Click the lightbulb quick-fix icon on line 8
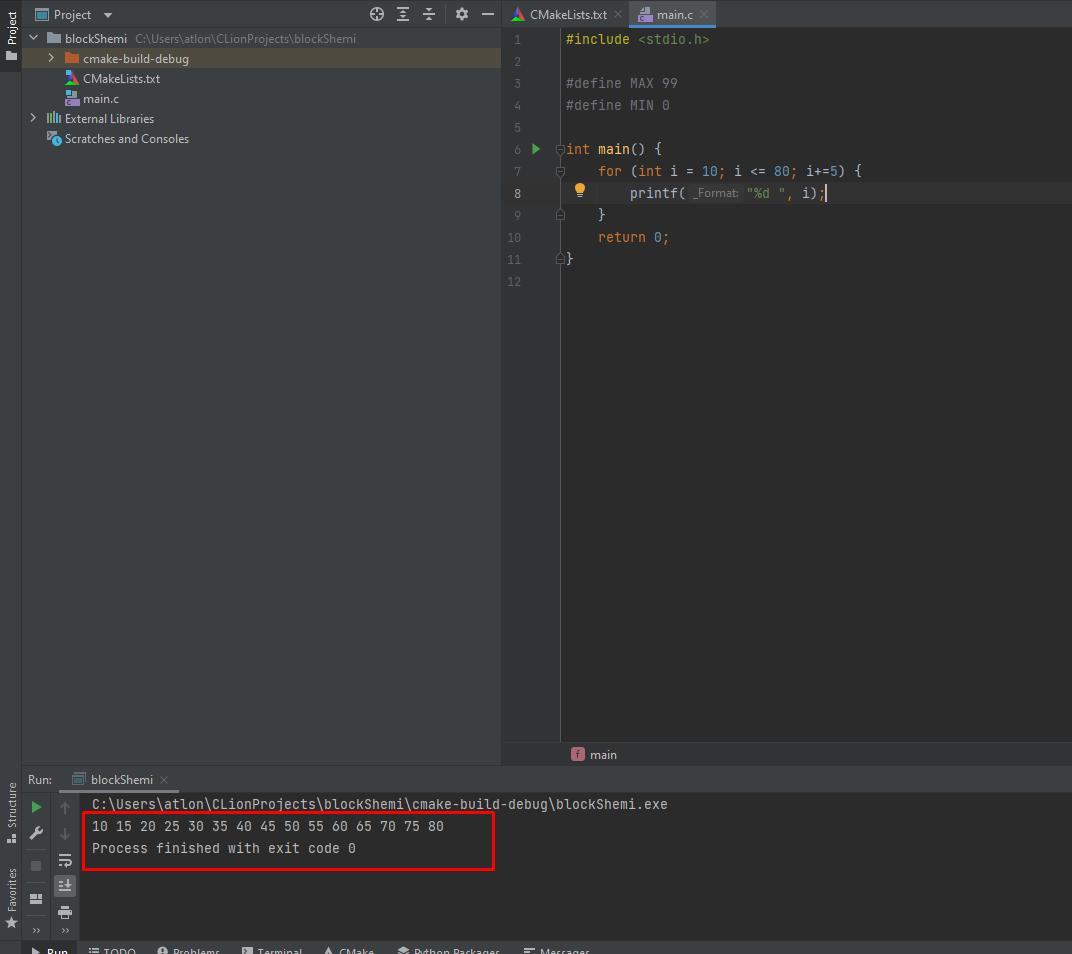The width and height of the screenshot is (1072, 954). pyautogui.click(x=579, y=191)
